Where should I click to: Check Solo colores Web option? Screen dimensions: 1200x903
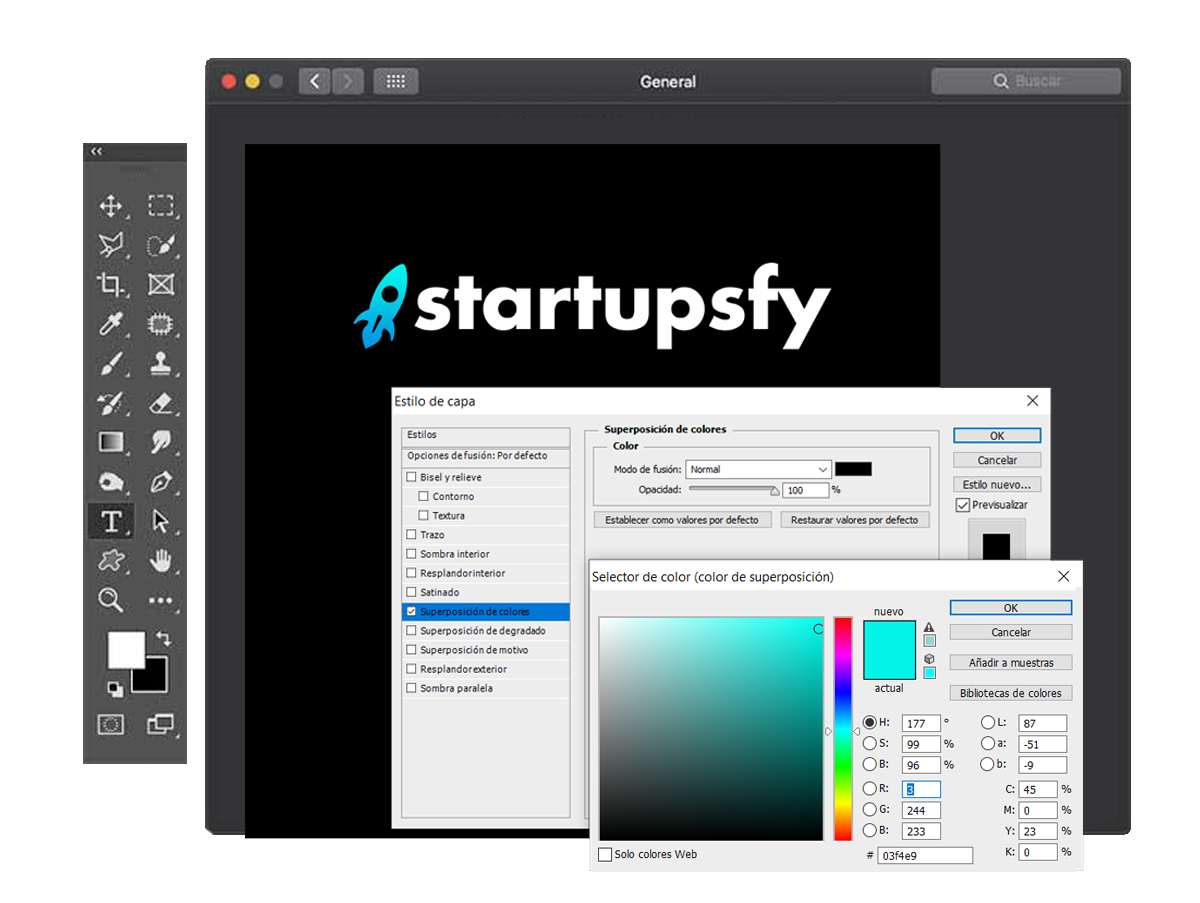click(605, 855)
